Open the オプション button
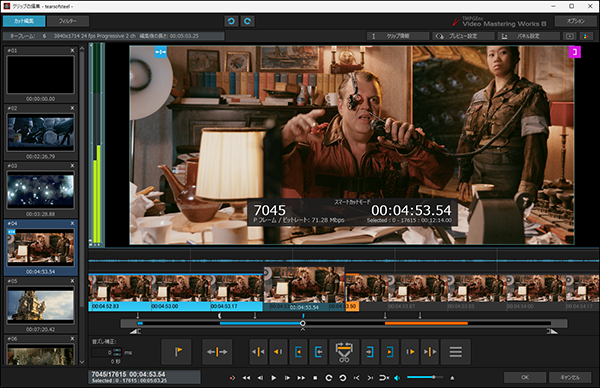Image resolution: width=600 pixels, height=388 pixels. (576, 21)
